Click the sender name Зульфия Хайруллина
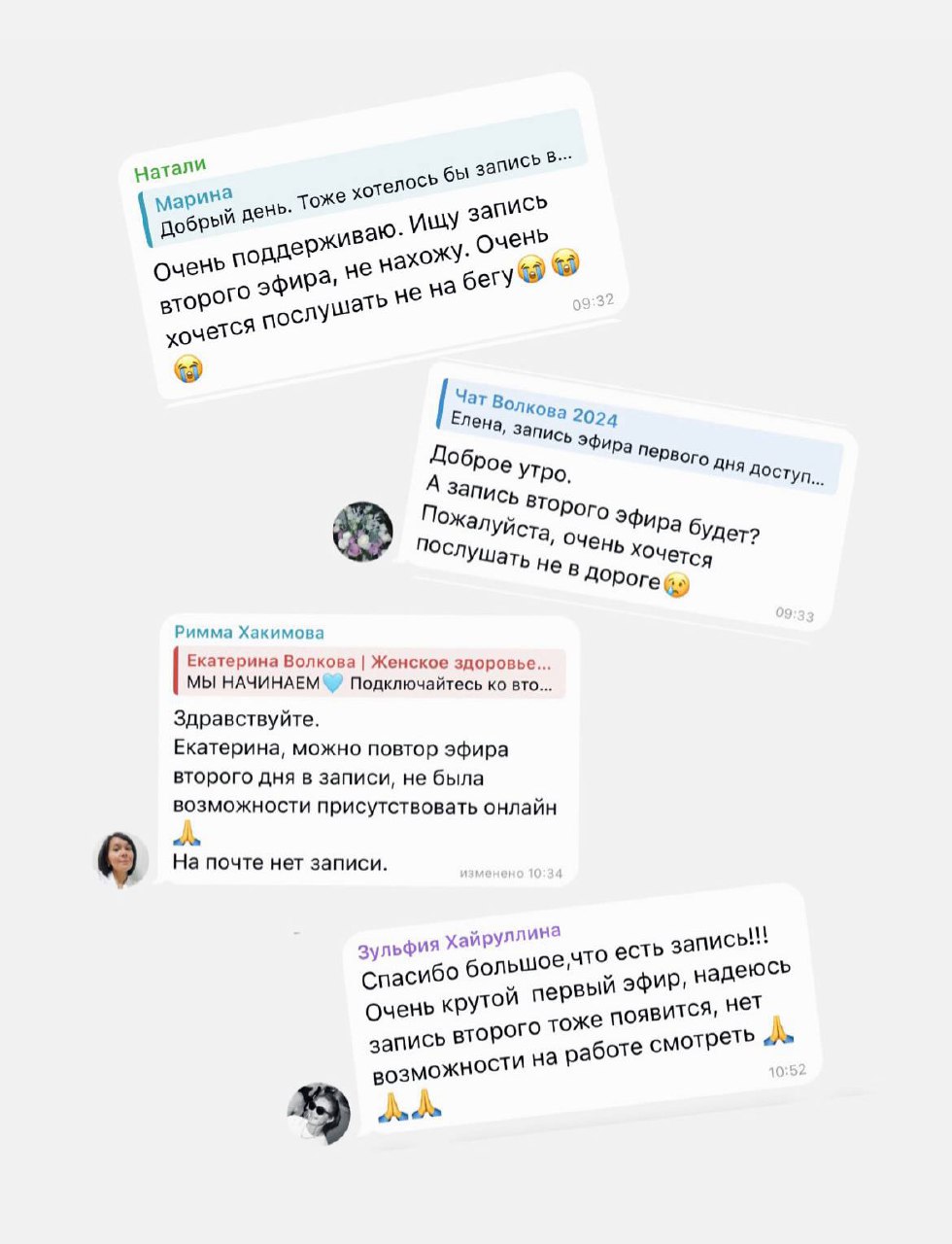This screenshot has width=952, height=1244. coord(459,941)
